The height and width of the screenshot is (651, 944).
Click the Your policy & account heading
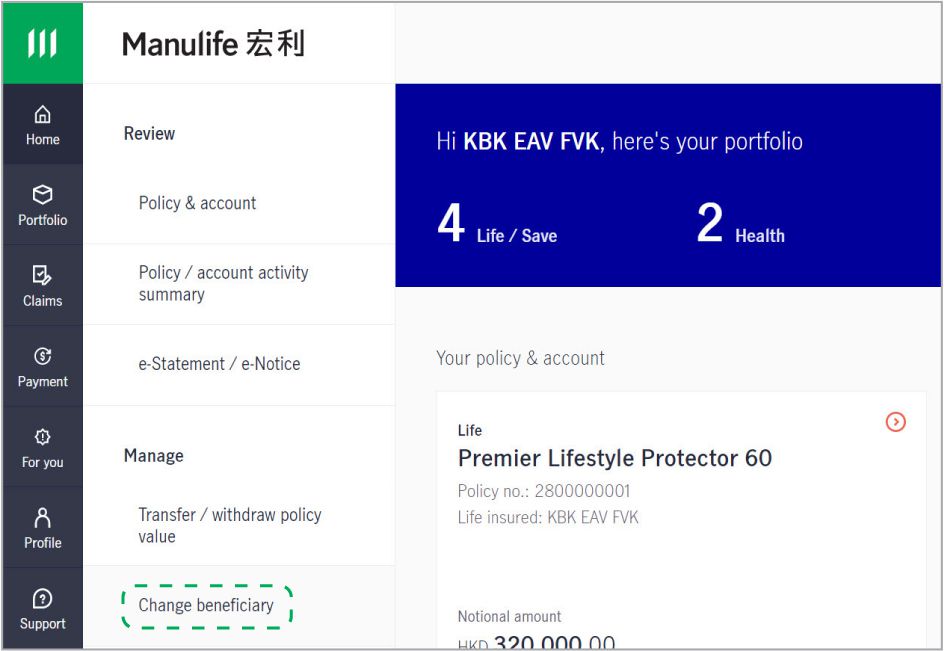[520, 358]
